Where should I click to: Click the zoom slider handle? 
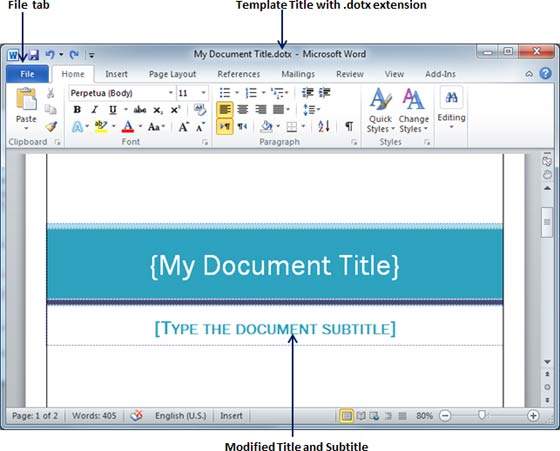coord(482,415)
